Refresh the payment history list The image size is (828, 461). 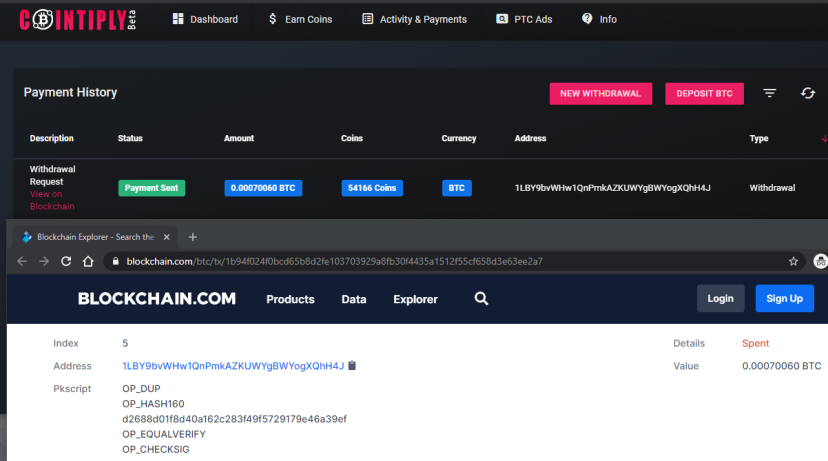pyautogui.click(x=807, y=93)
